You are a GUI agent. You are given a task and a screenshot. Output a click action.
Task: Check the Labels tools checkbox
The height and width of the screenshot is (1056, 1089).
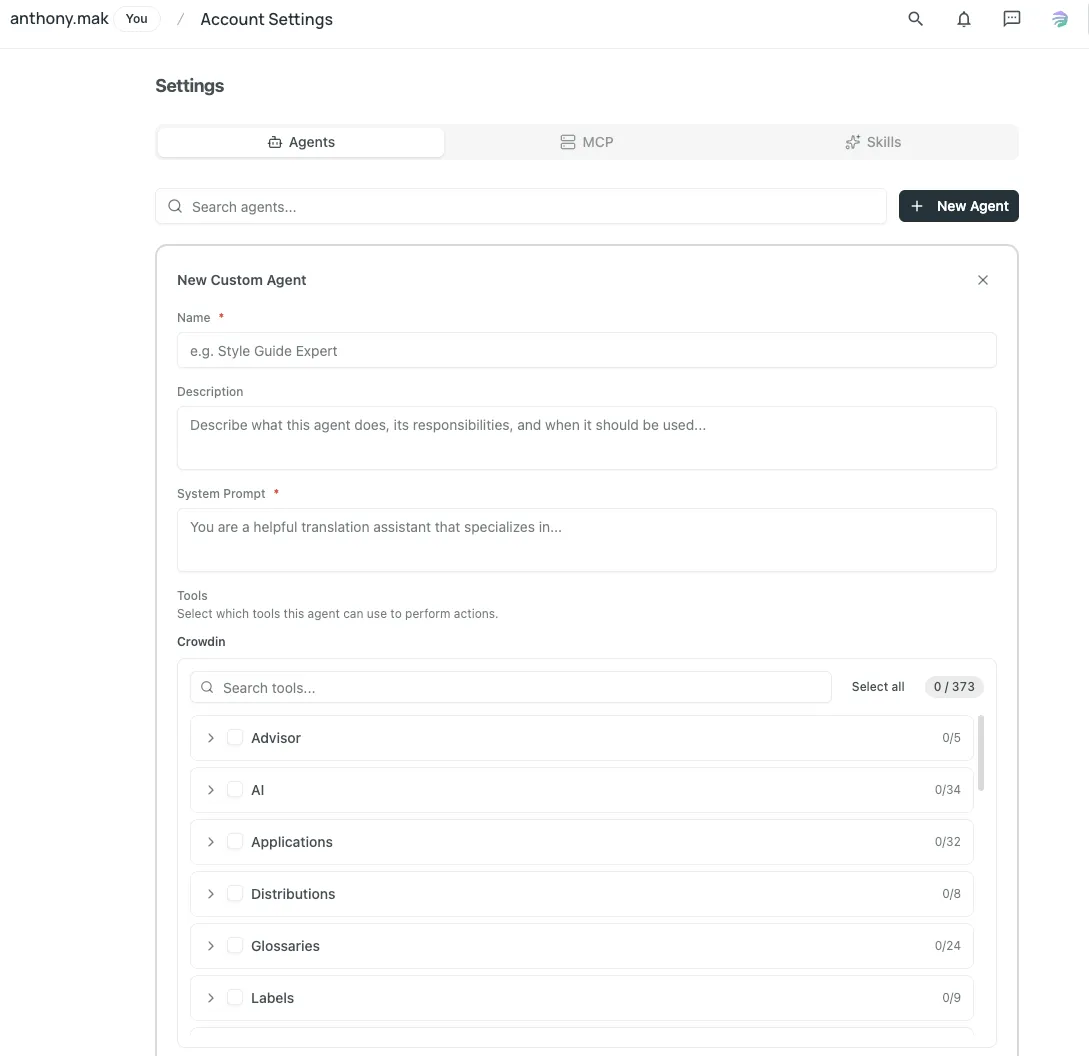click(235, 998)
